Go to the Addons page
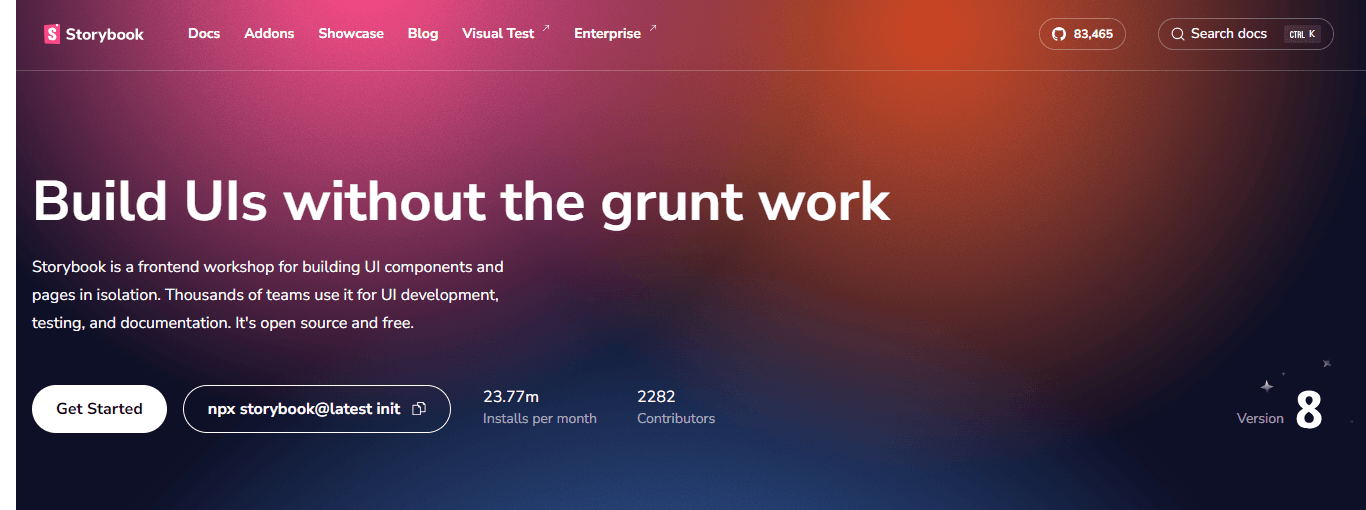Image resolution: width=1366 pixels, height=510 pixels. coord(269,34)
